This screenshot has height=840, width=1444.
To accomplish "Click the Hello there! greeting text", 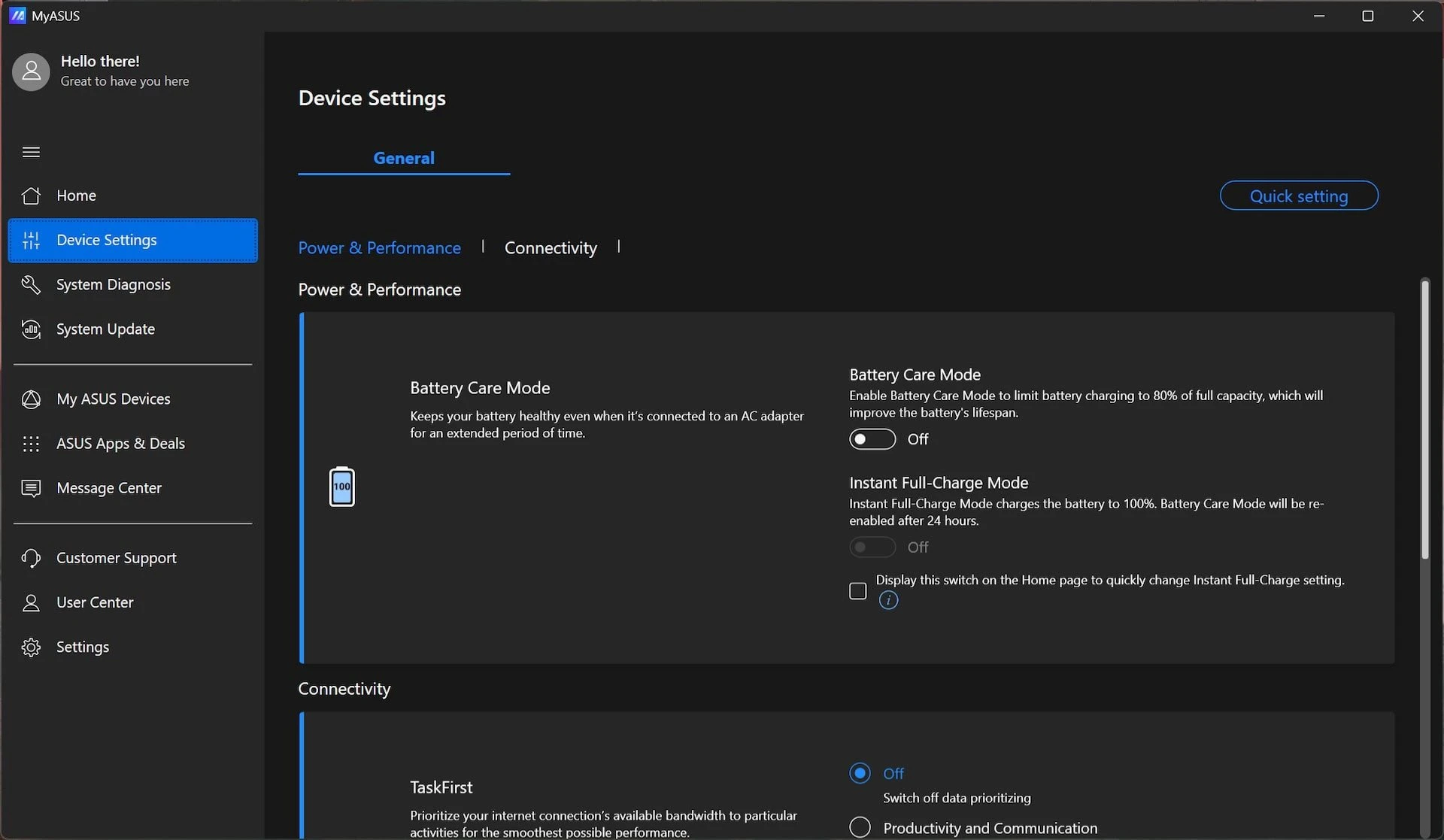I will [x=100, y=61].
